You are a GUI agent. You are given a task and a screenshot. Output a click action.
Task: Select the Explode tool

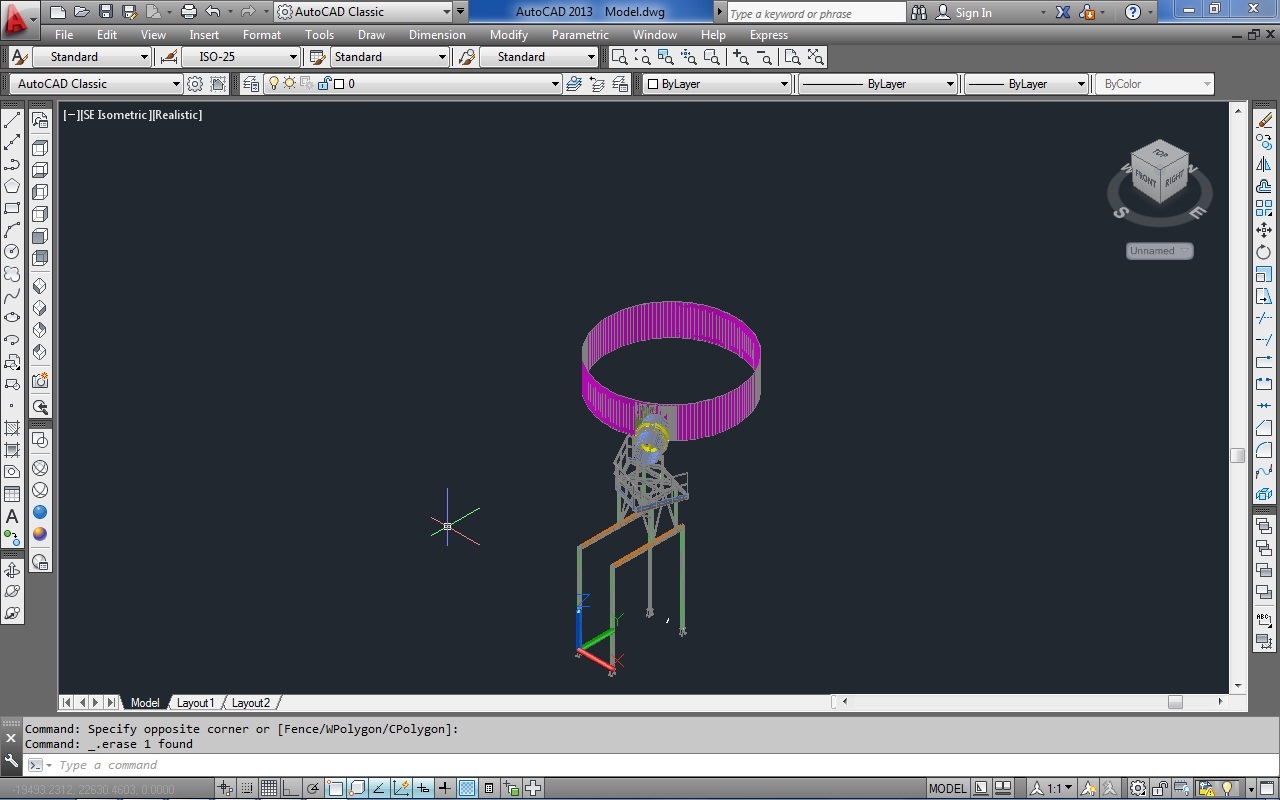click(1264, 494)
